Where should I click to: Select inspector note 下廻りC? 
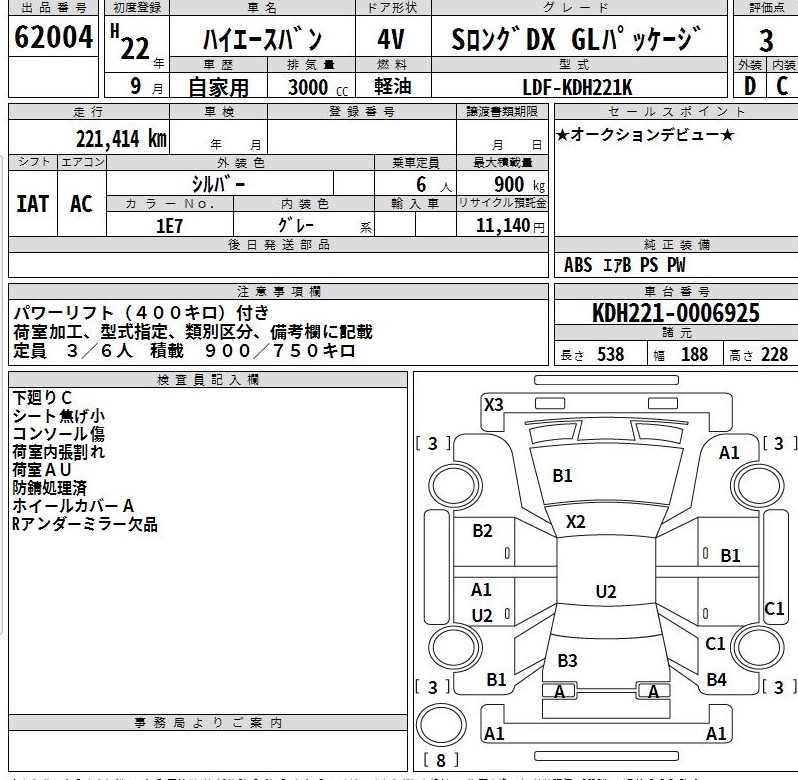[x=42, y=398]
